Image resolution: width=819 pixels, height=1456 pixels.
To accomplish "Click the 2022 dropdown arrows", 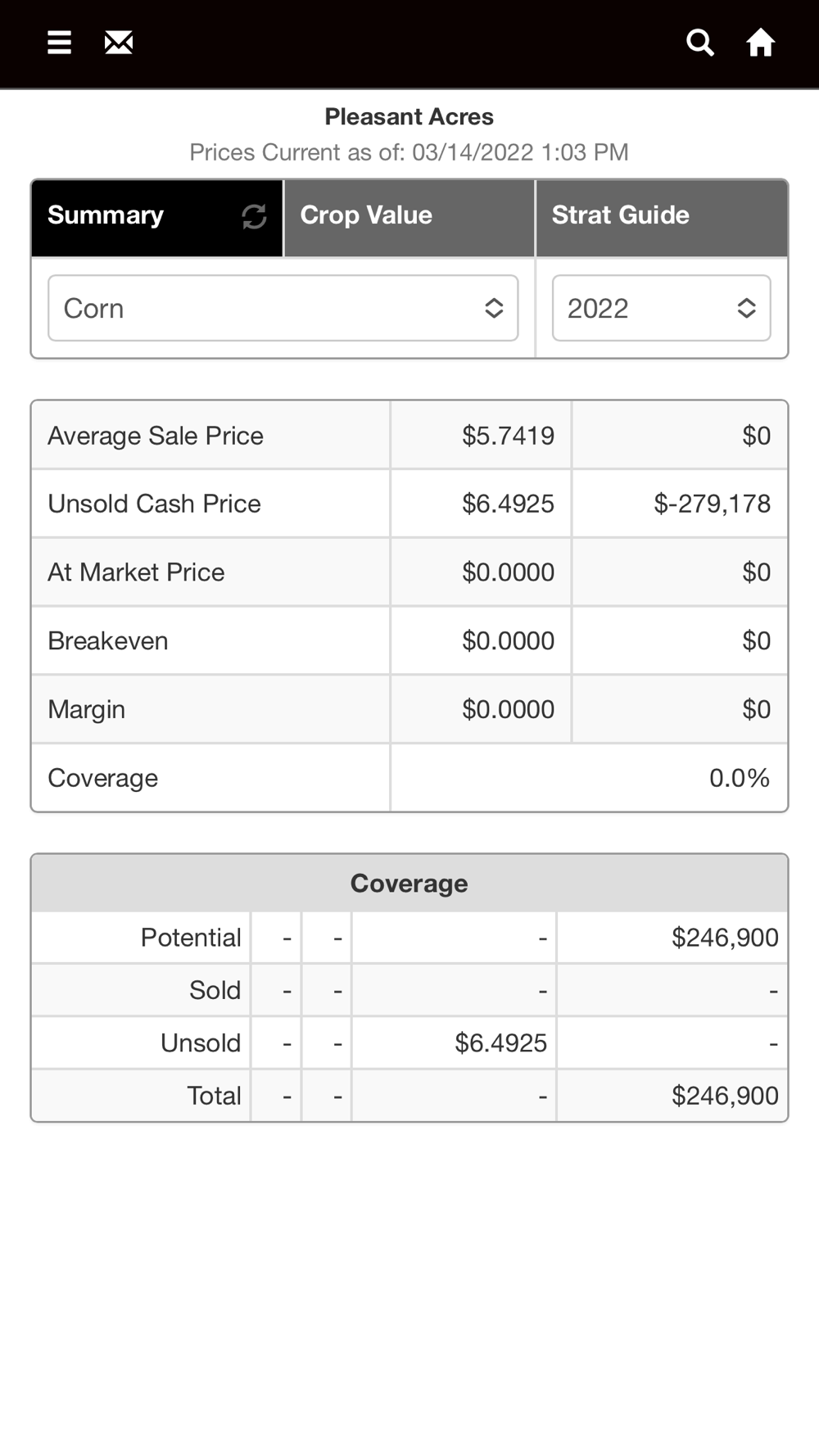I will 746,309.
